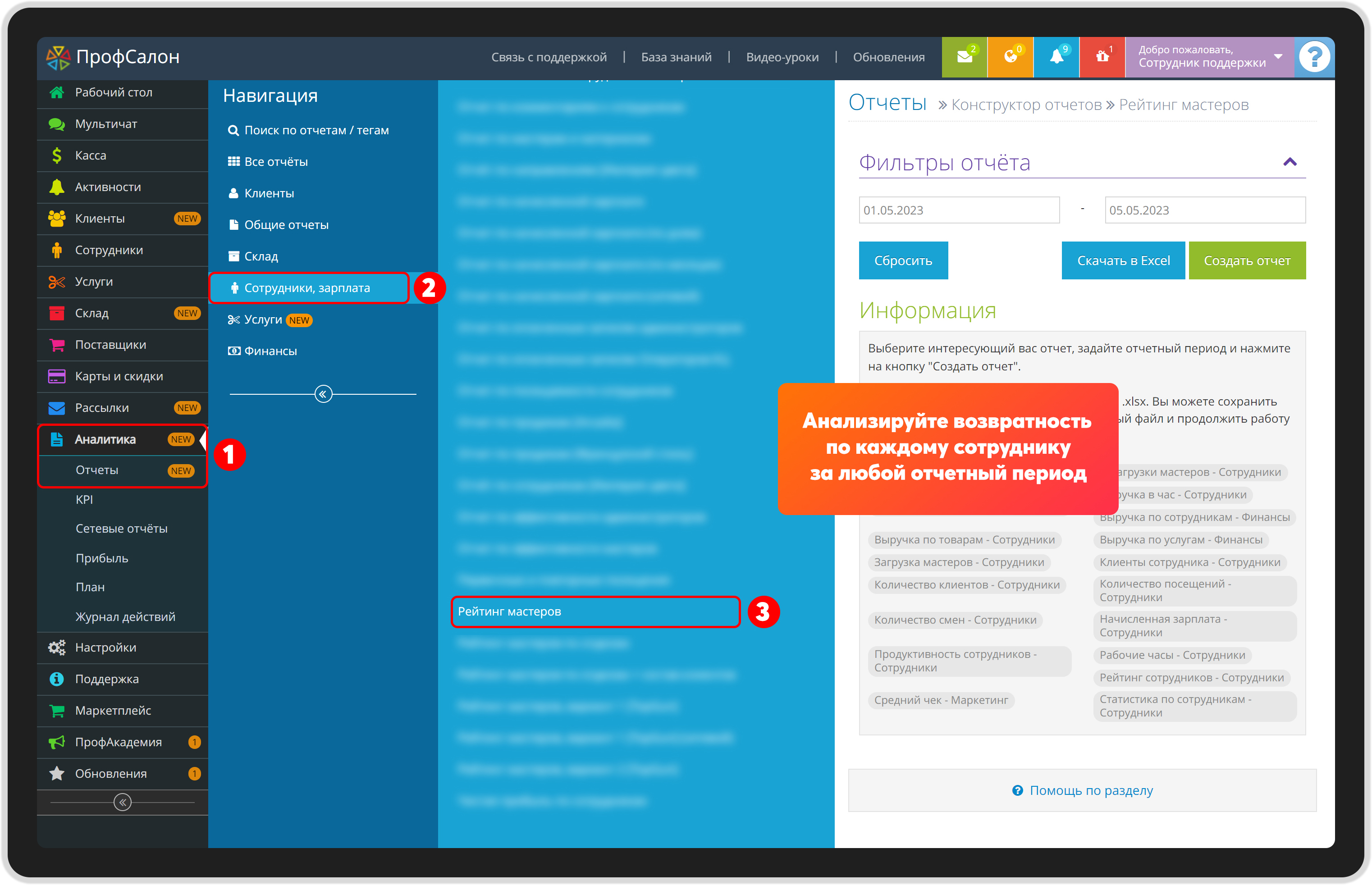This screenshot has height=885, width=1372.
Task: Open ПрофАкадемия section
Action: (x=123, y=743)
